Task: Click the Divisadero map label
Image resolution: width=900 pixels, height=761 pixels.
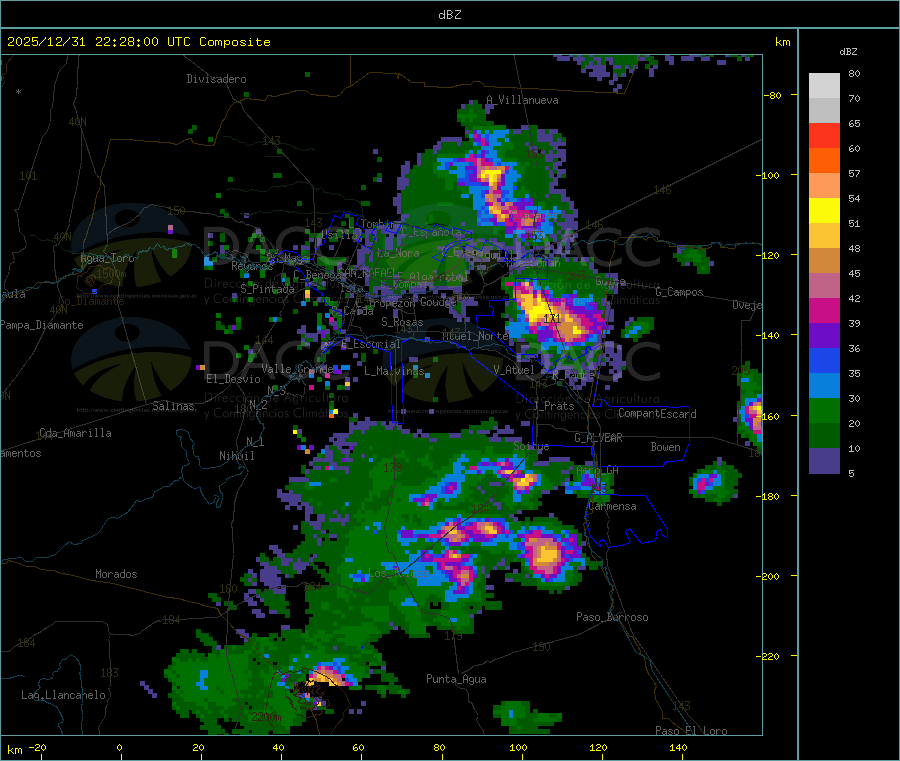Action: 216,79
